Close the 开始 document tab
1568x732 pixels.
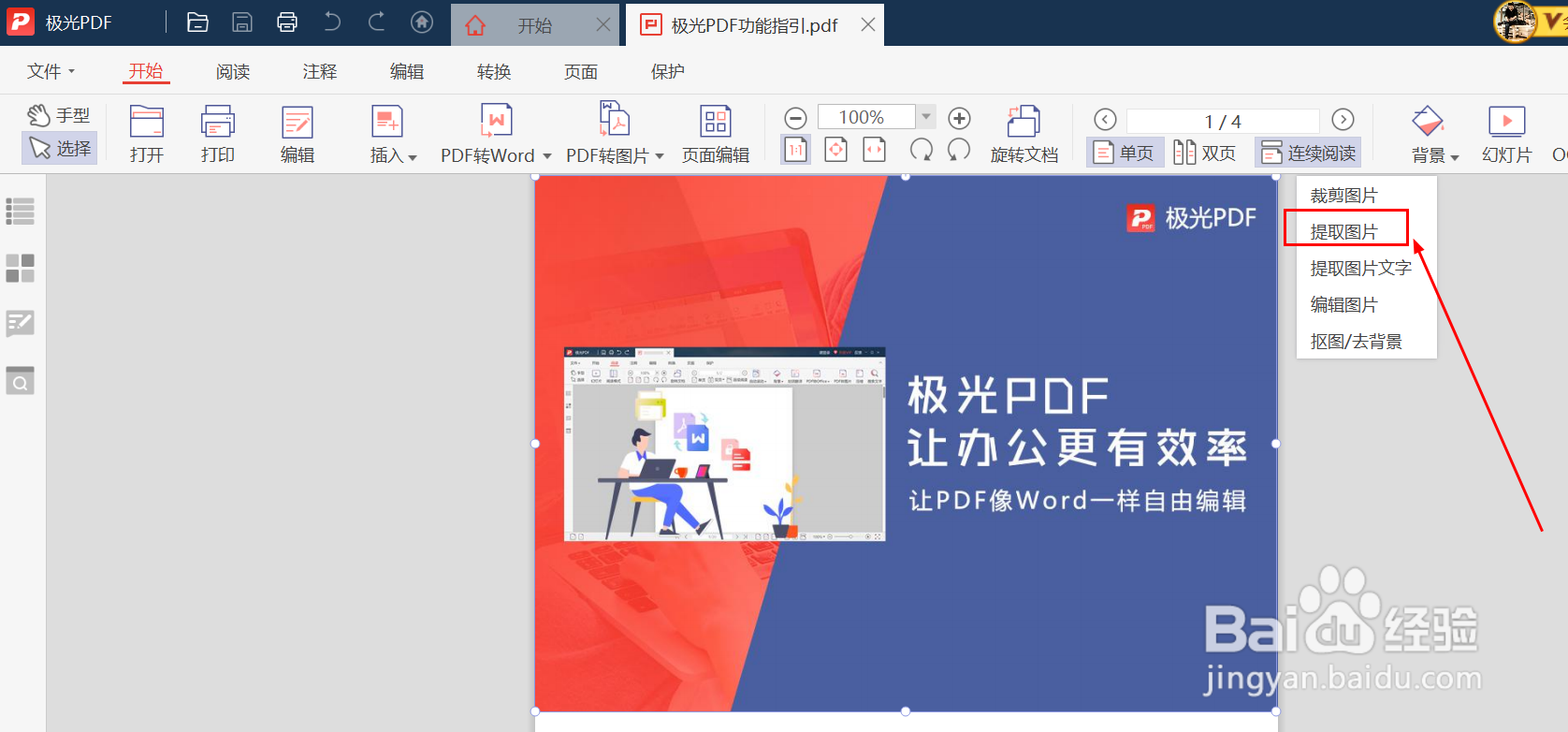point(603,25)
